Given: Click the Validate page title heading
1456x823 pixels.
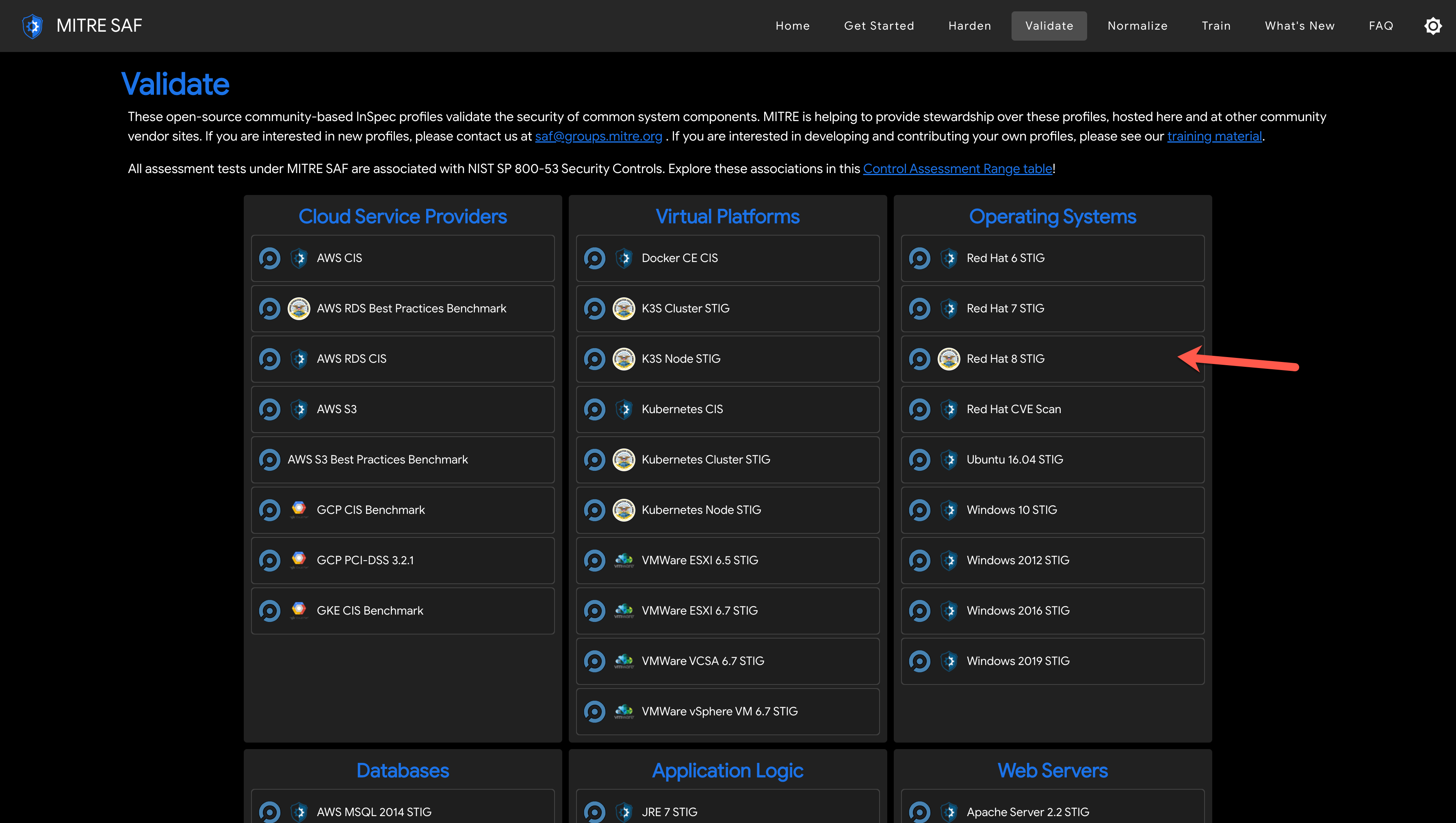Looking at the screenshot, I should 175,84.
